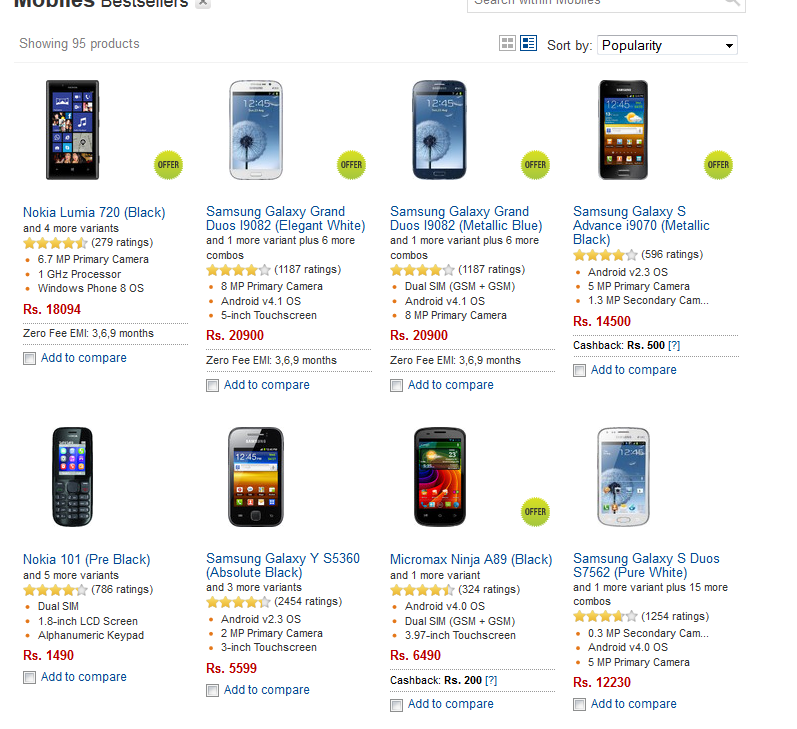Switch to grid view layout
The image size is (797, 729).
pyautogui.click(x=507, y=44)
